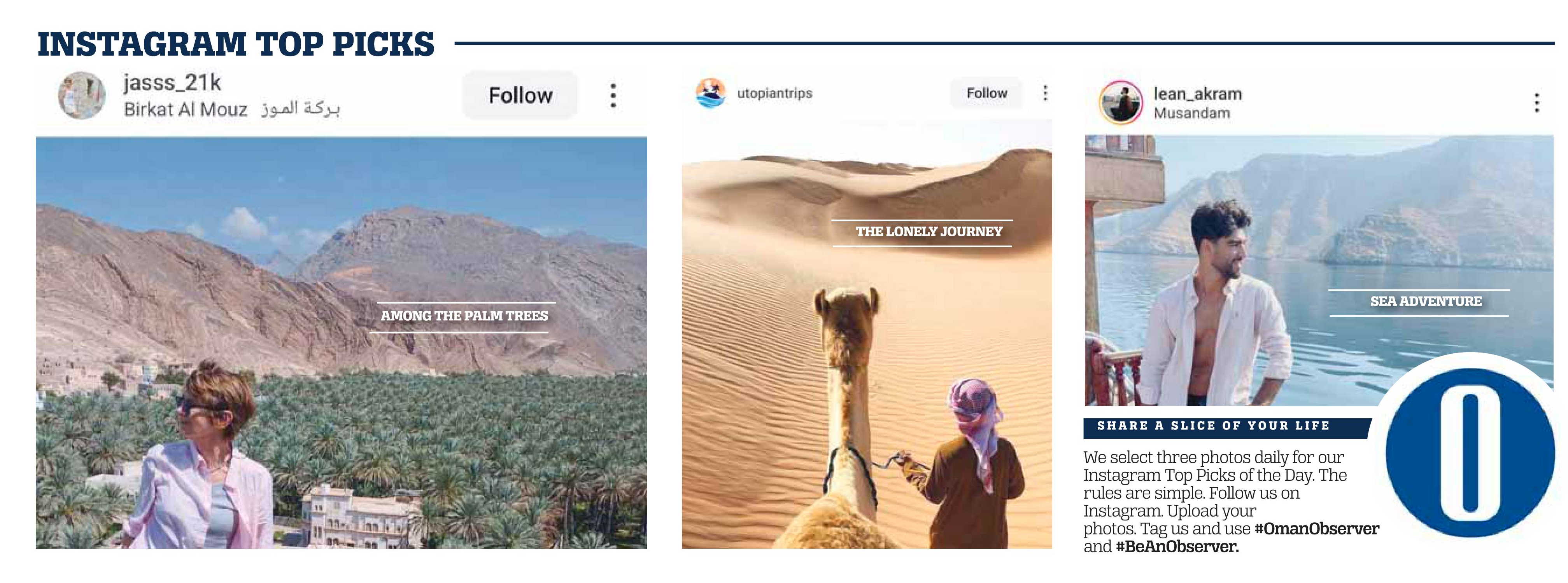Click the utopiantrips profile avatar
Viewport: 1568px width, 583px height.
[x=710, y=93]
